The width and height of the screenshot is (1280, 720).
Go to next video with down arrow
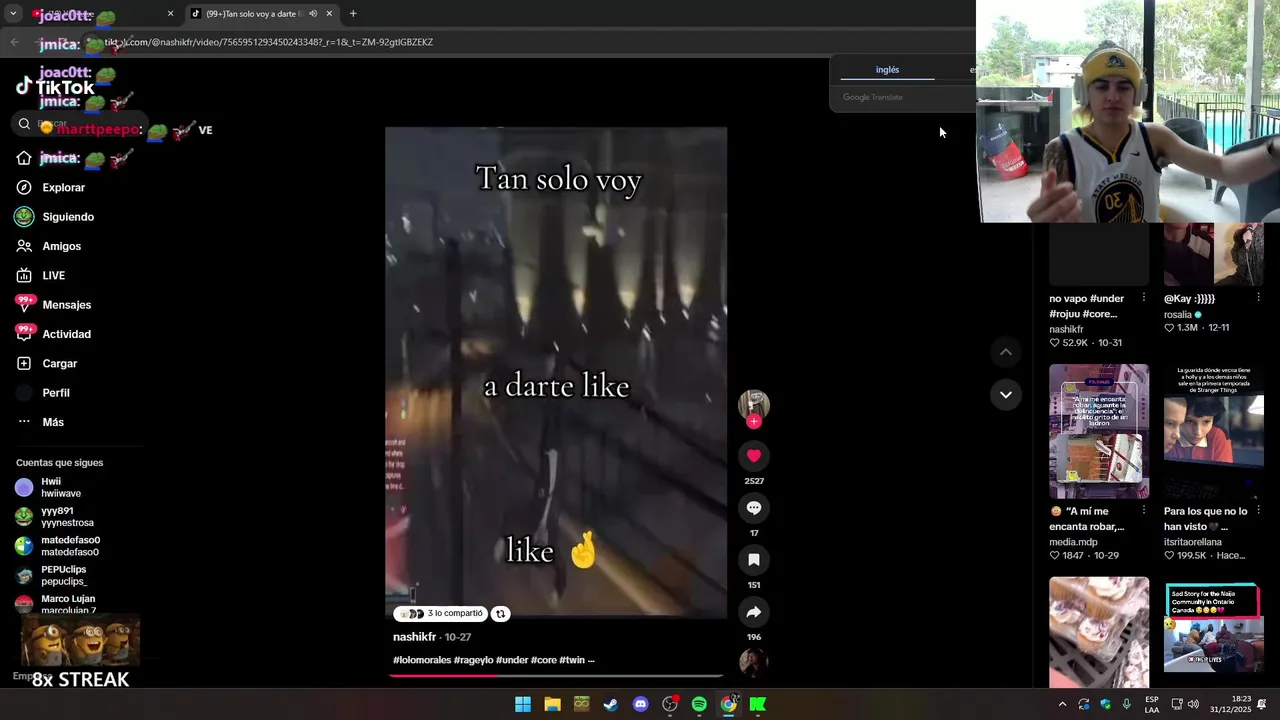click(1006, 395)
